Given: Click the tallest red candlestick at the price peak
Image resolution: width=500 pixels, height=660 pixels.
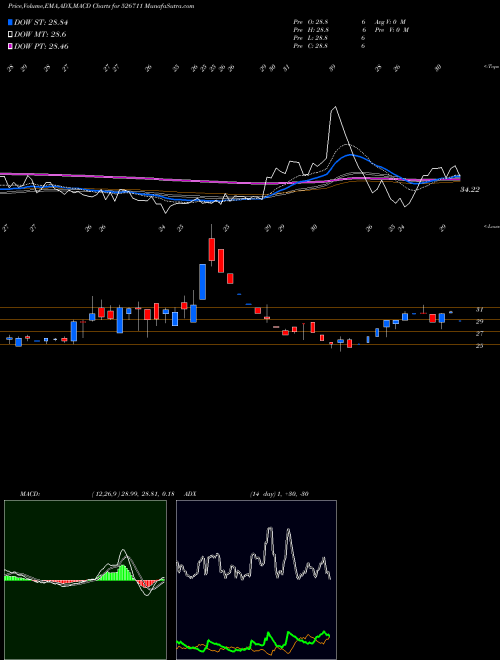Looking at the screenshot, I should click(212, 249).
